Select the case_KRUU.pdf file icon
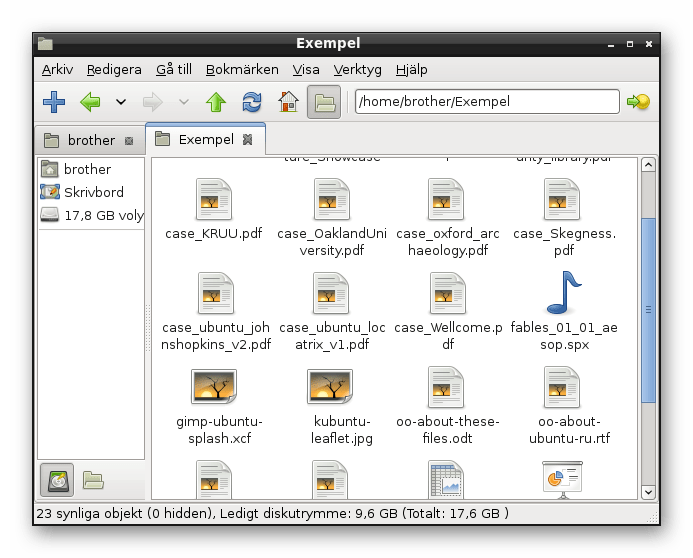Viewport: 693px width, 558px height. (x=213, y=201)
